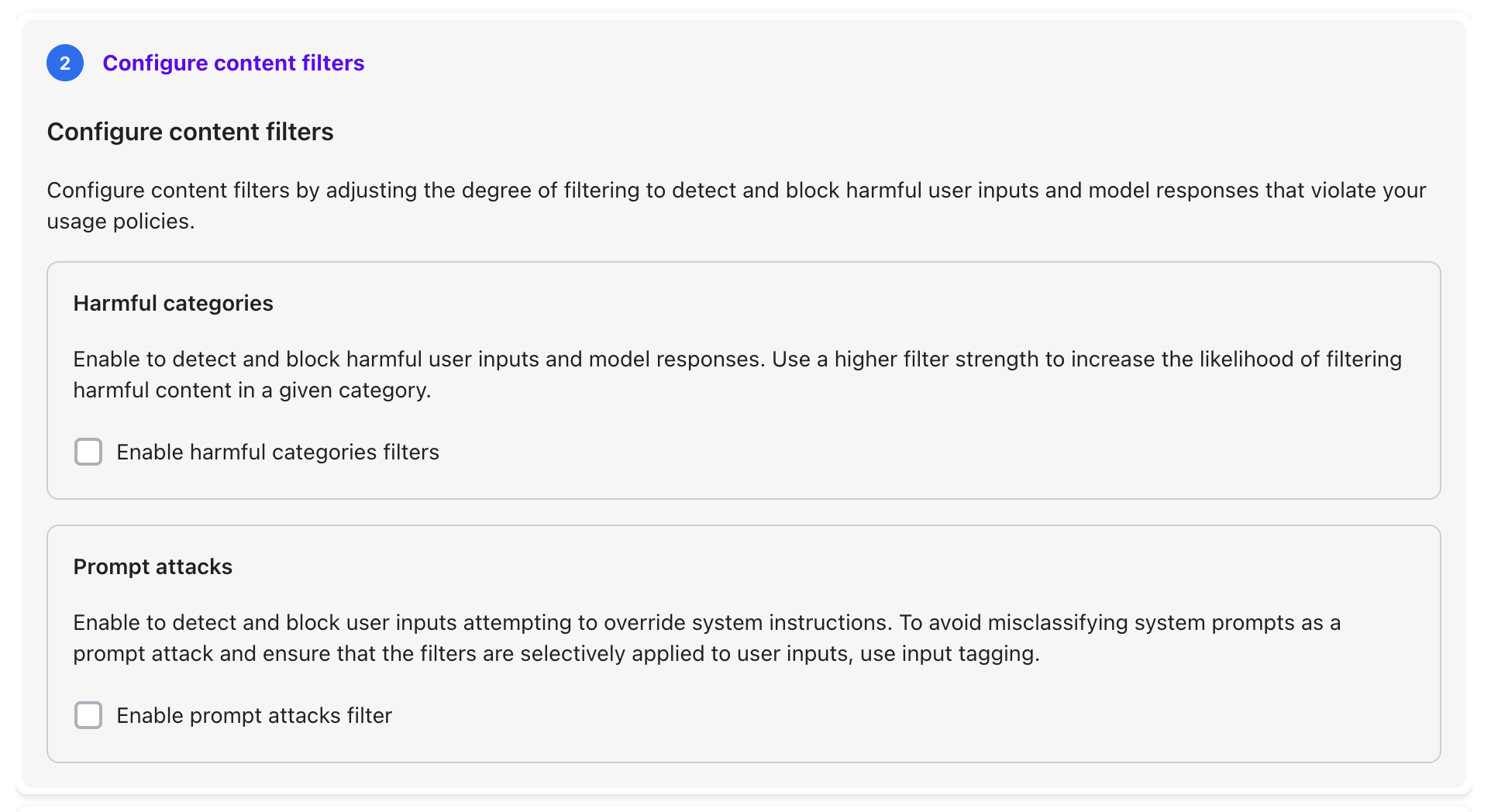Click the blue step 2 circle badge
1491x812 pixels.
click(x=65, y=63)
